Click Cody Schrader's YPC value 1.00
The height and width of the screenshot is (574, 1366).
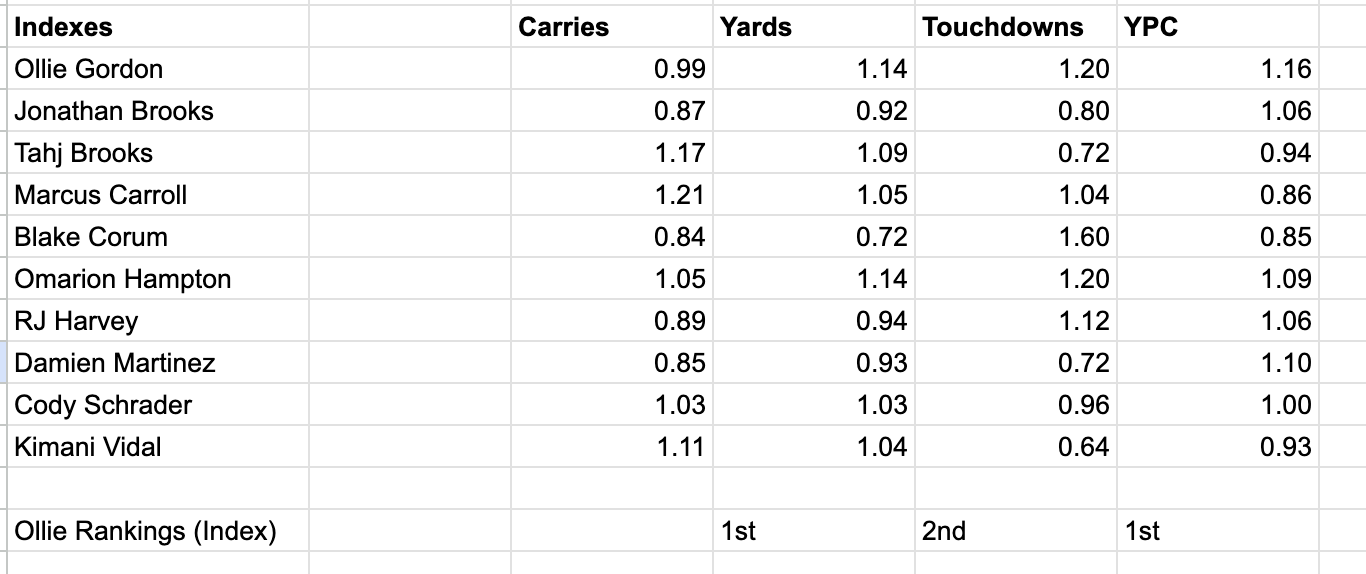(1285, 405)
